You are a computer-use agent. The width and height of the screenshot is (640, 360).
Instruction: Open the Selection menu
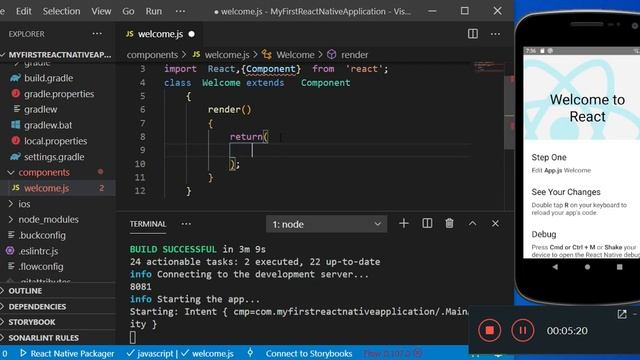61,11
